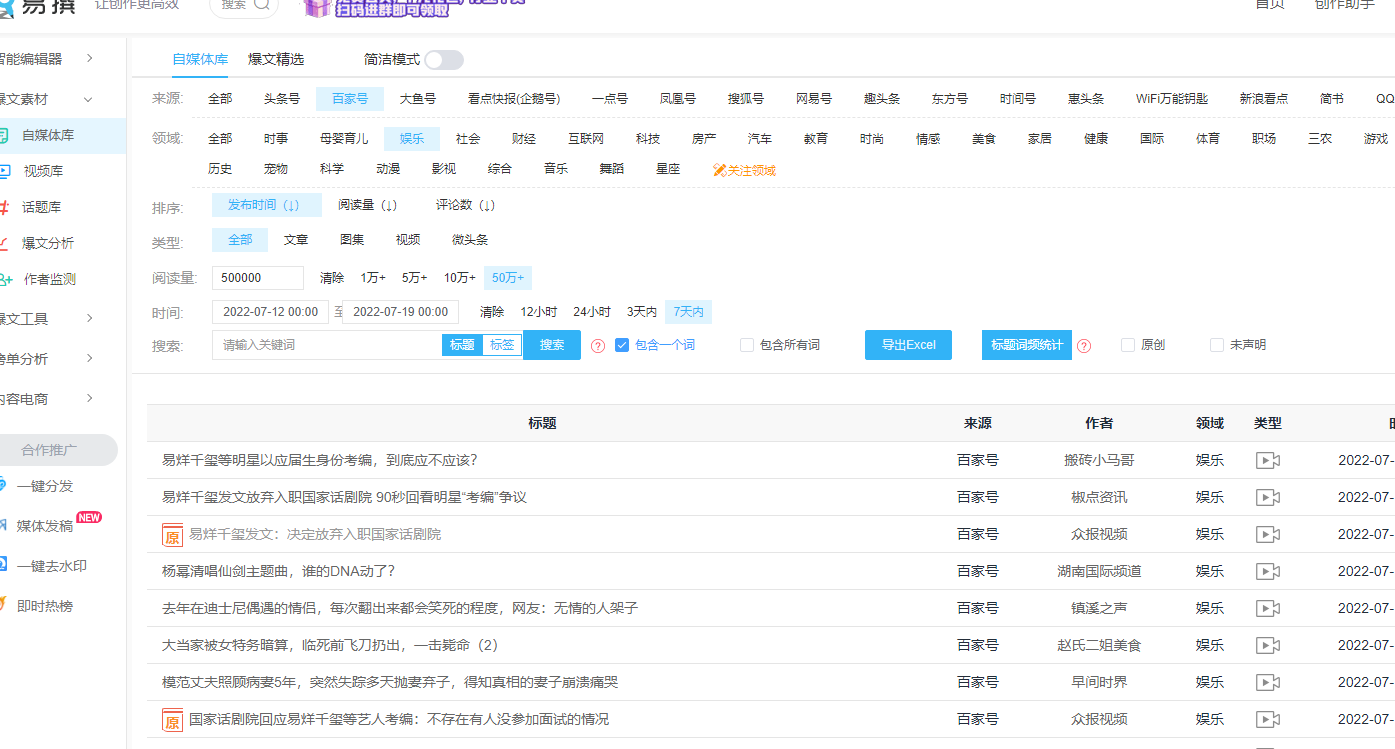Switch to the 自媒体库 tab
The image size is (1395, 749).
[x=200, y=59]
